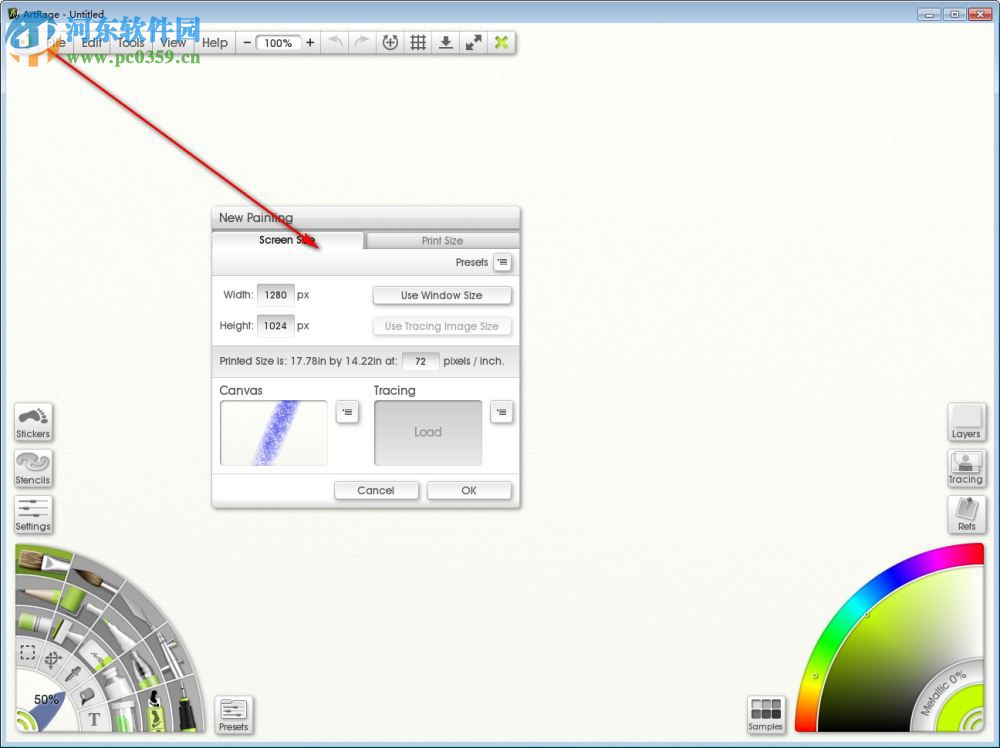Click the Use Window Size button
Image resolution: width=1000 pixels, height=748 pixels.
[441, 295]
